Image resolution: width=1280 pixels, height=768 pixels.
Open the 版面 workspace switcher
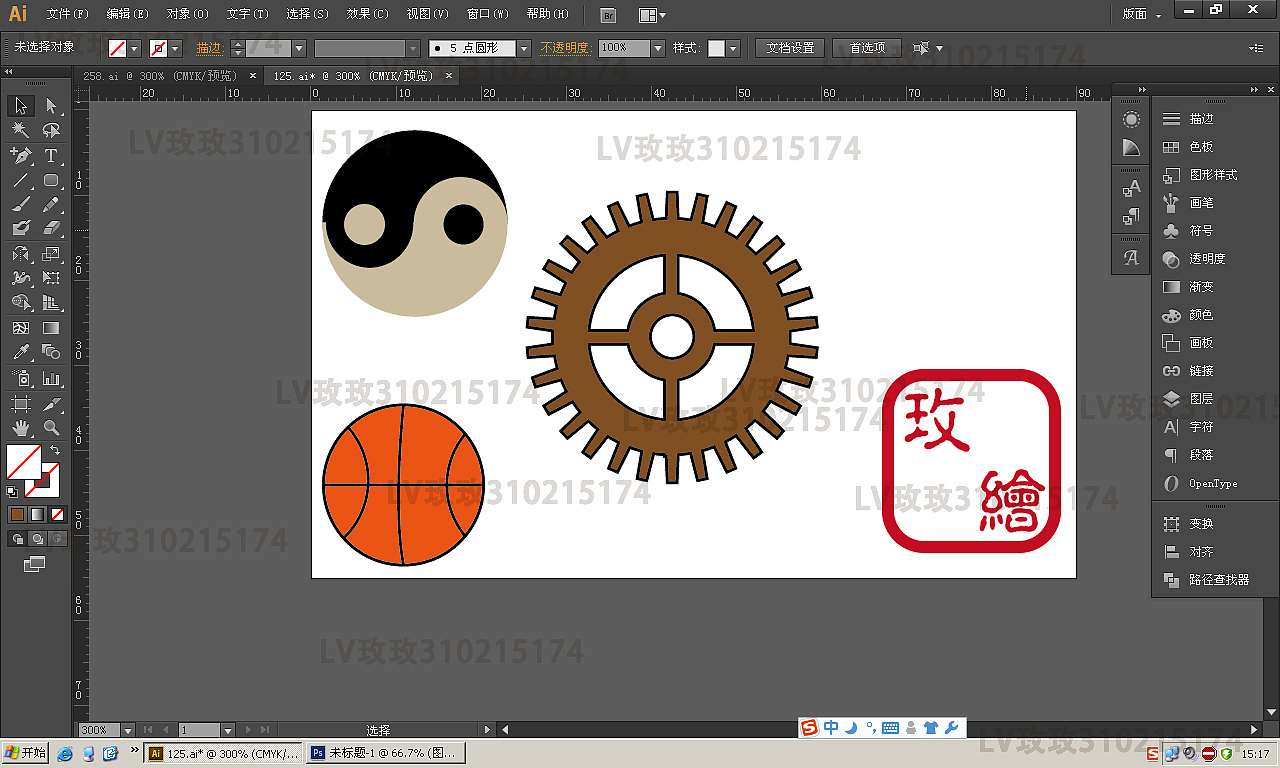click(1141, 15)
